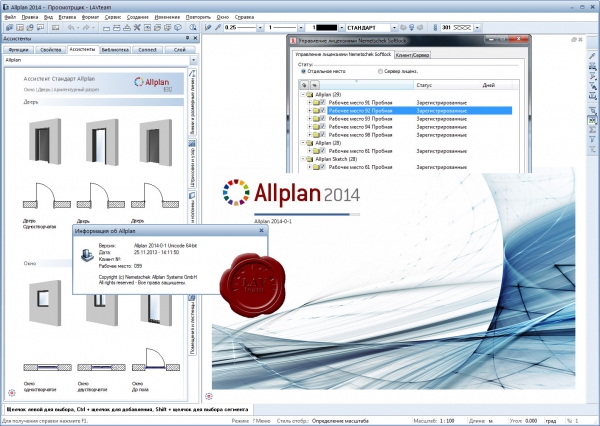Open the Файл menu
The image size is (600, 426).
point(10,17)
